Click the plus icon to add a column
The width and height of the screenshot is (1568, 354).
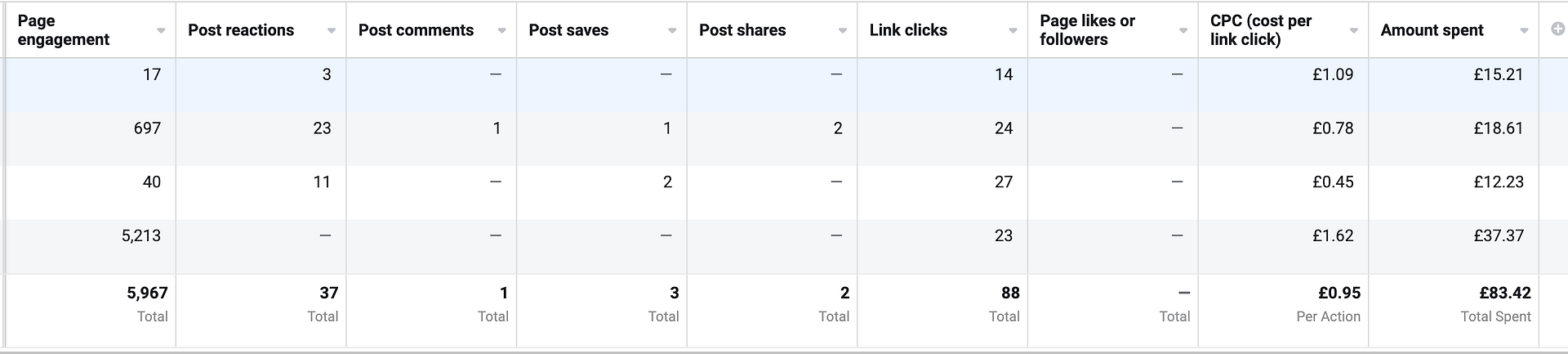(1557, 29)
